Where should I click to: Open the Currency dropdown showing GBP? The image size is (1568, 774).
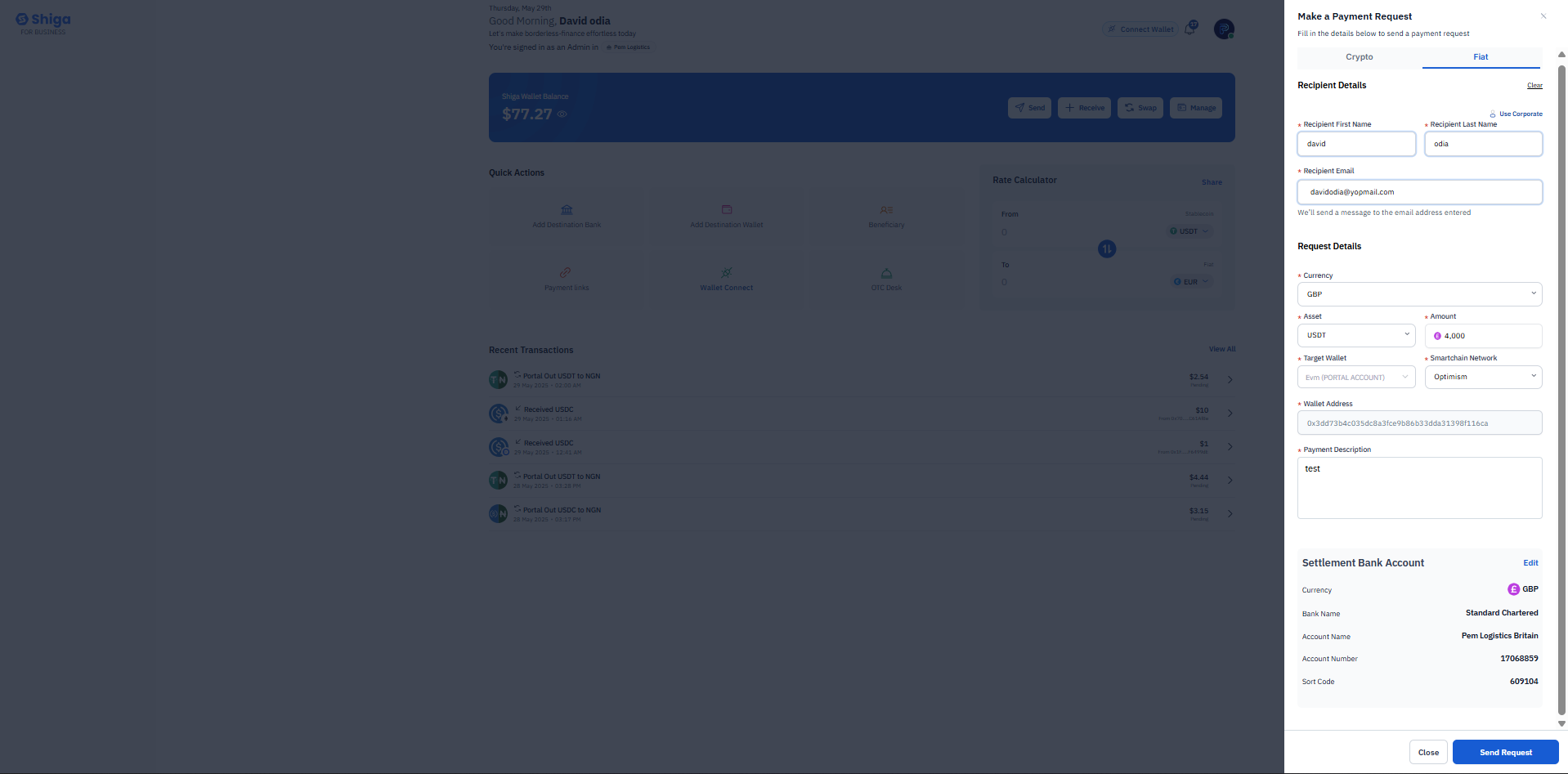click(1419, 294)
